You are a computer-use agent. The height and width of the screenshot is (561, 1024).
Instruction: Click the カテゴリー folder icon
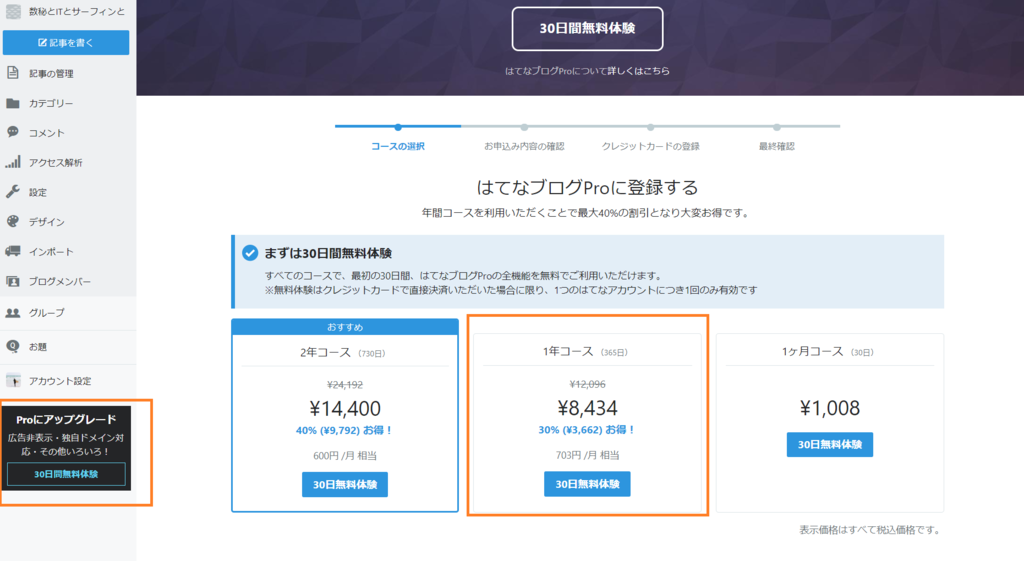coord(12,103)
